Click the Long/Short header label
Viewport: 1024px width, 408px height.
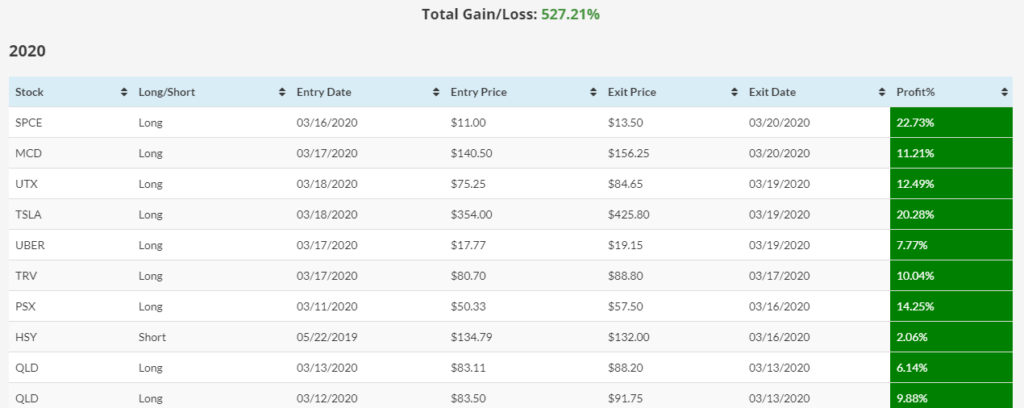click(x=167, y=93)
